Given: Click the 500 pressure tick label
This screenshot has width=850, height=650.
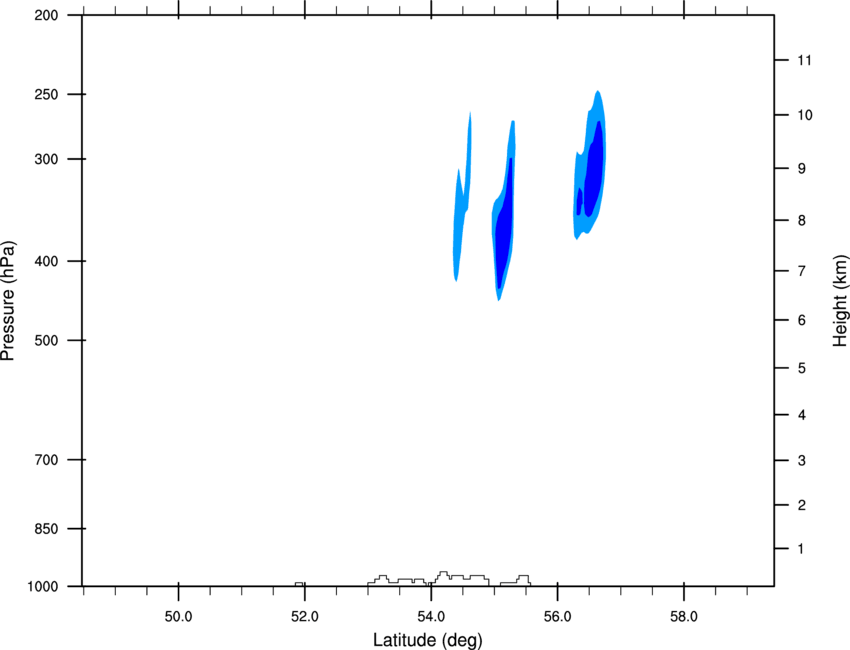Looking at the screenshot, I should tap(46, 340).
